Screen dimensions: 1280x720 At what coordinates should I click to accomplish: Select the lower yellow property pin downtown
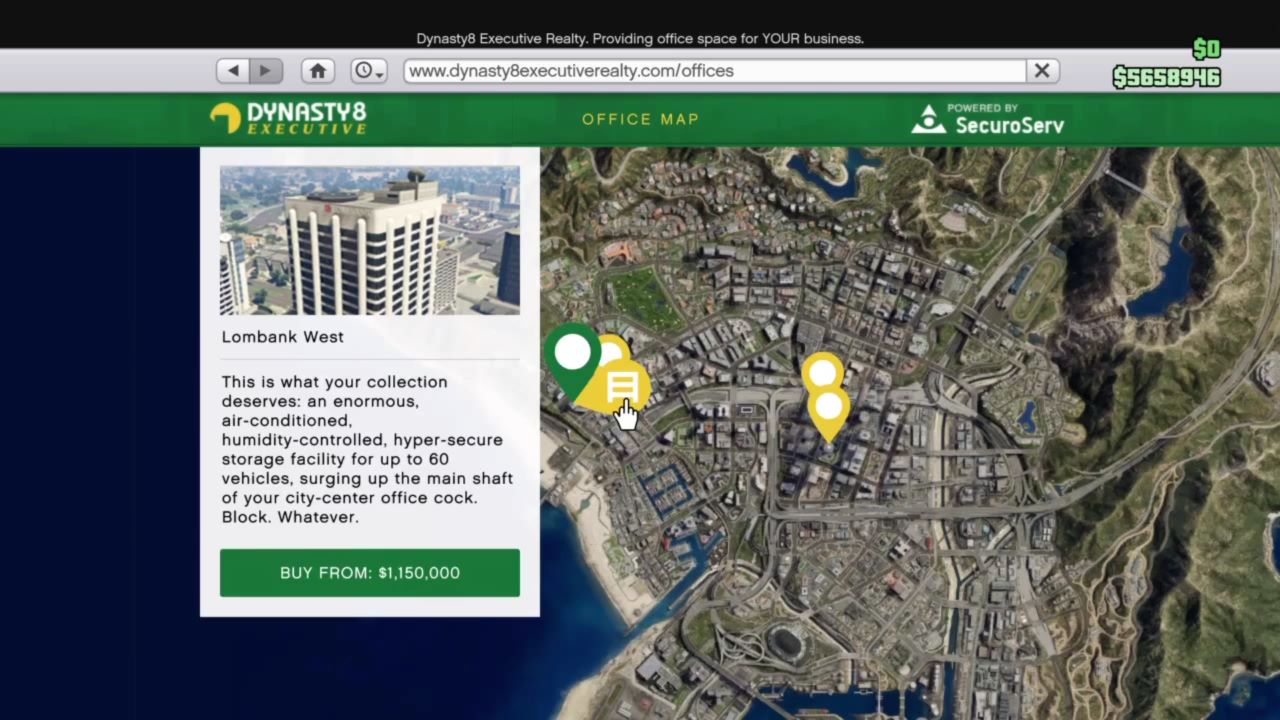829,408
